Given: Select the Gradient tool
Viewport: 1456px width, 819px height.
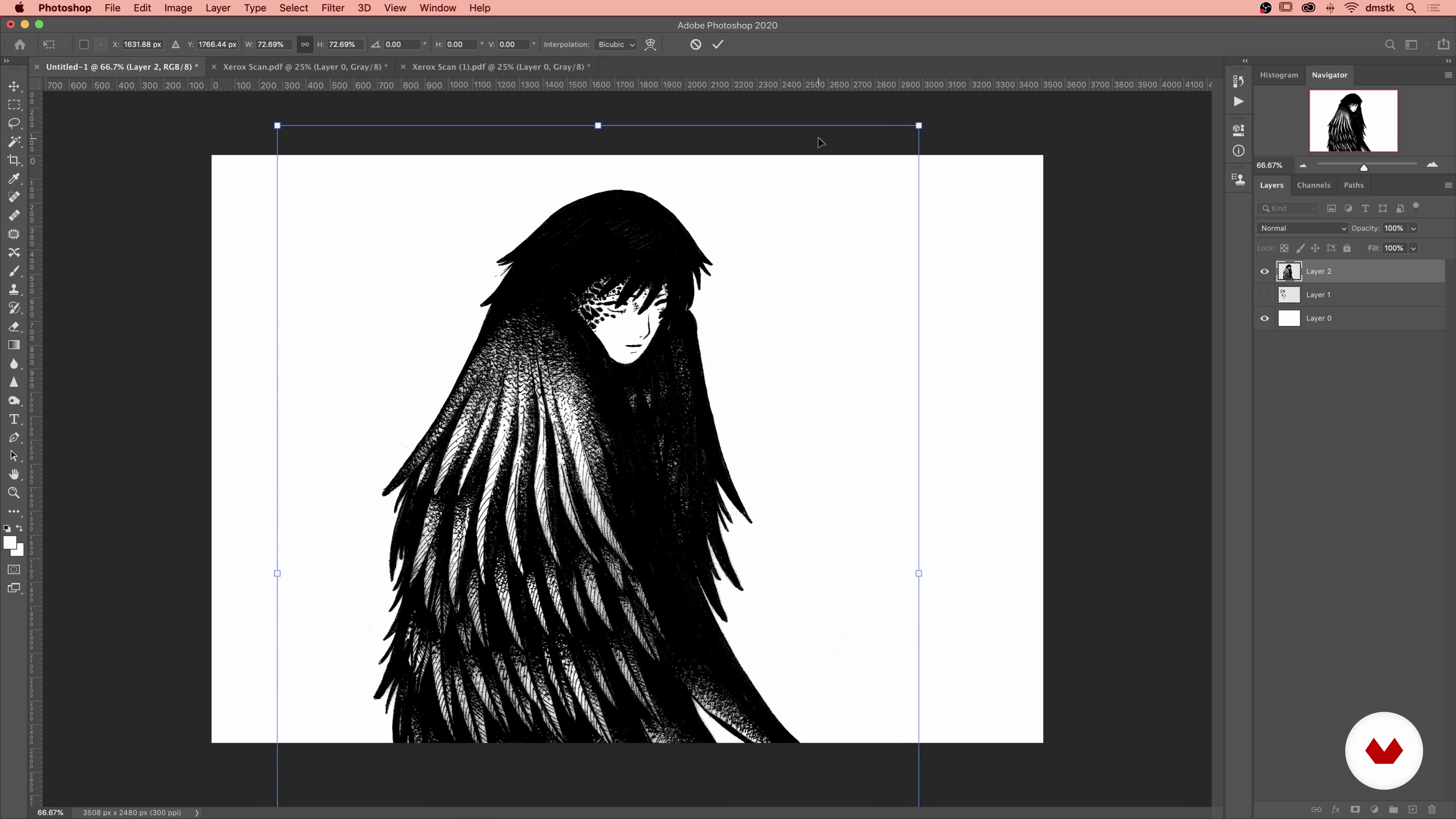Looking at the screenshot, I should (x=14, y=345).
